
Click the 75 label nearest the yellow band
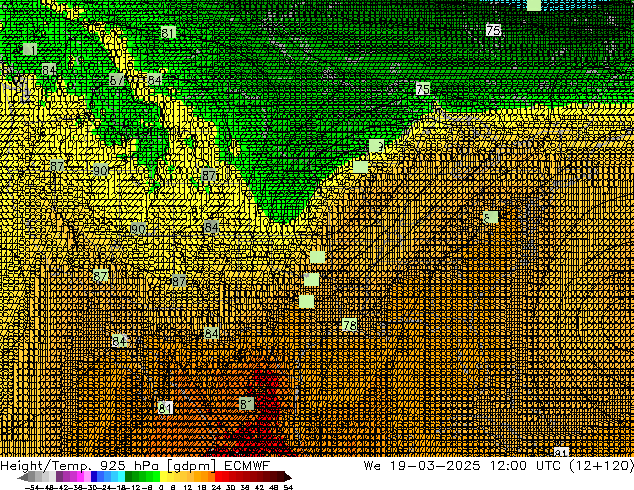[x=423, y=89]
